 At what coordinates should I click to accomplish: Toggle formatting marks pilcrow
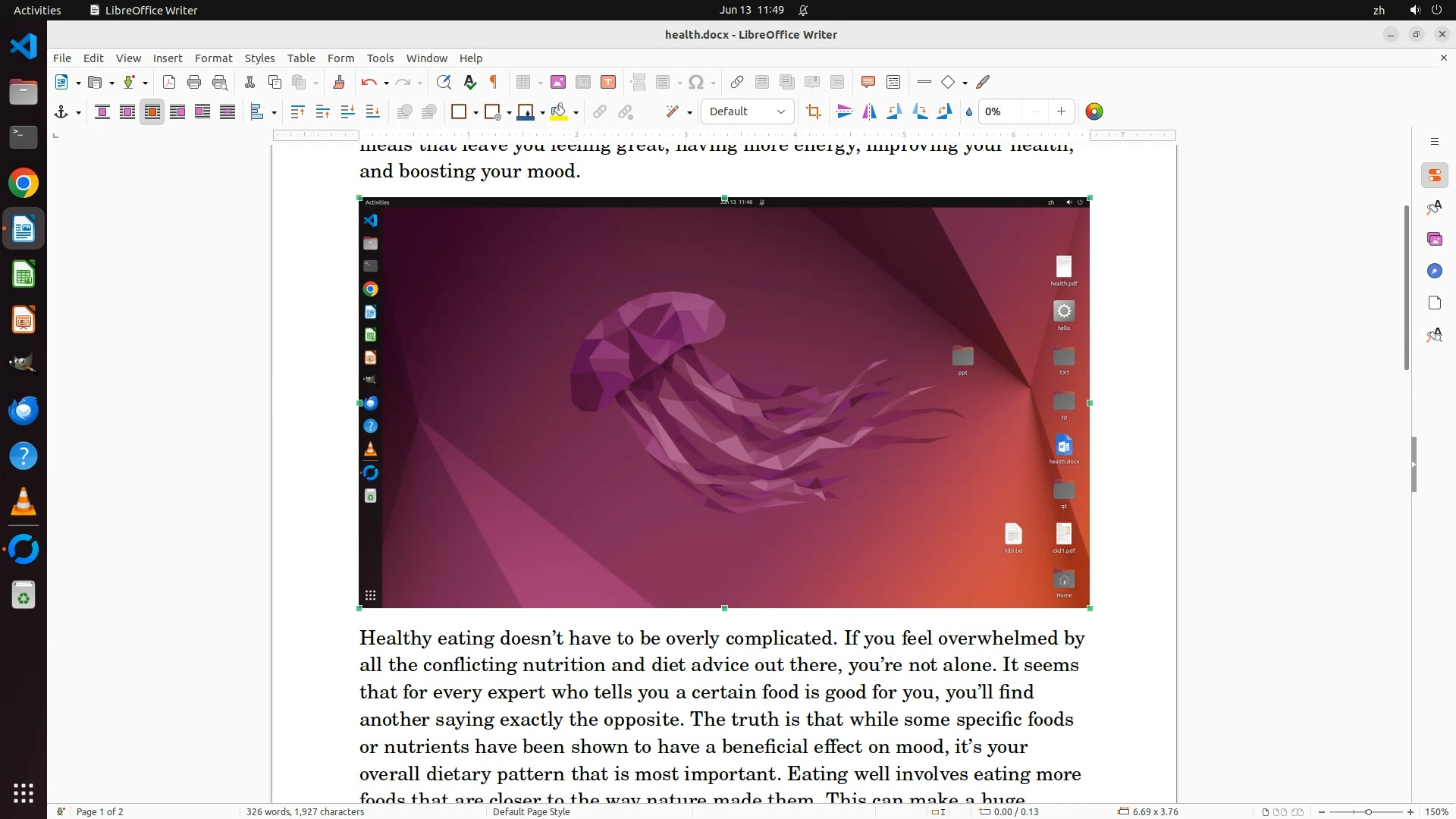(x=494, y=83)
